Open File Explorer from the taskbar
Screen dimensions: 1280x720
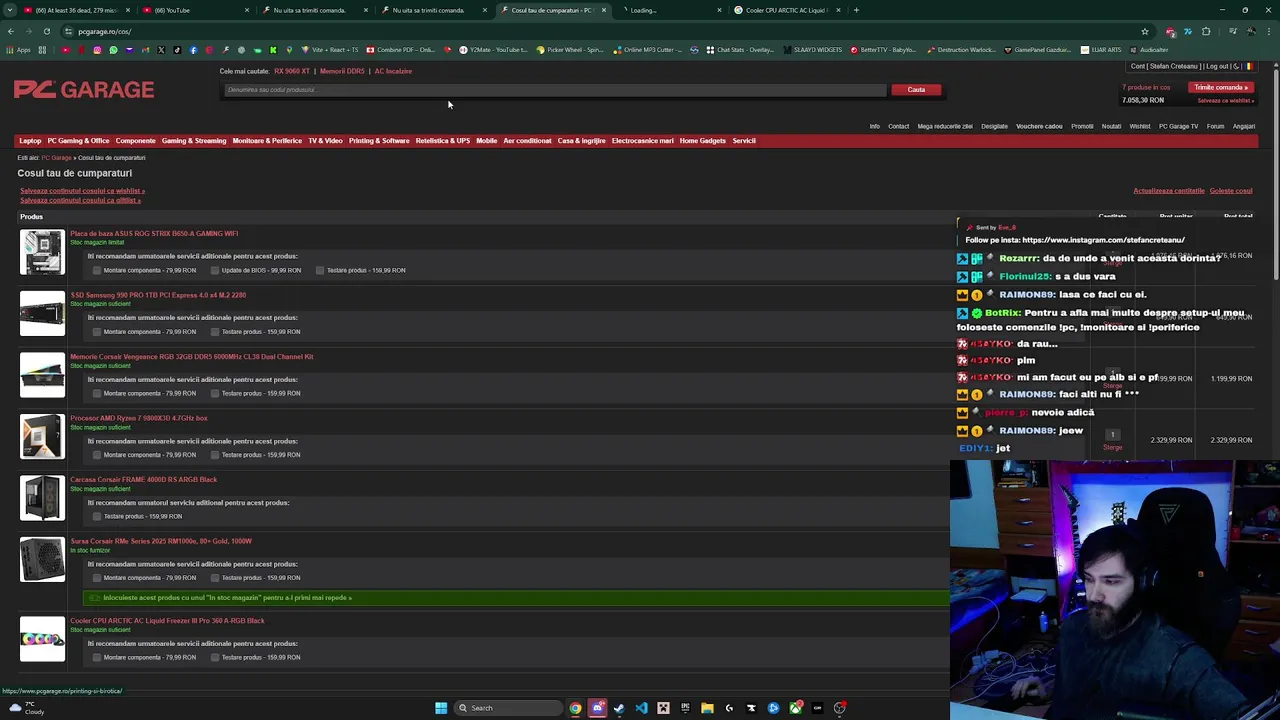(x=707, y=708)
